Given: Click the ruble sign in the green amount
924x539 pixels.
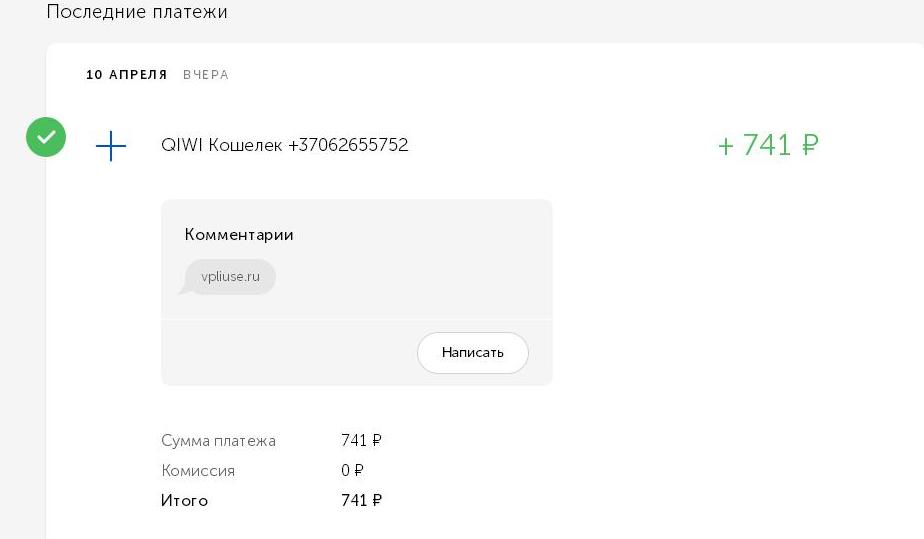Looking at the screenshot, I should click(x=810, y=145).
